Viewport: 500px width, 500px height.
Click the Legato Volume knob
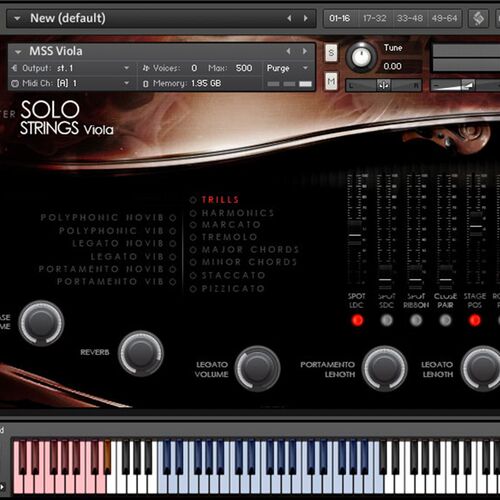[x=257, y=368]
